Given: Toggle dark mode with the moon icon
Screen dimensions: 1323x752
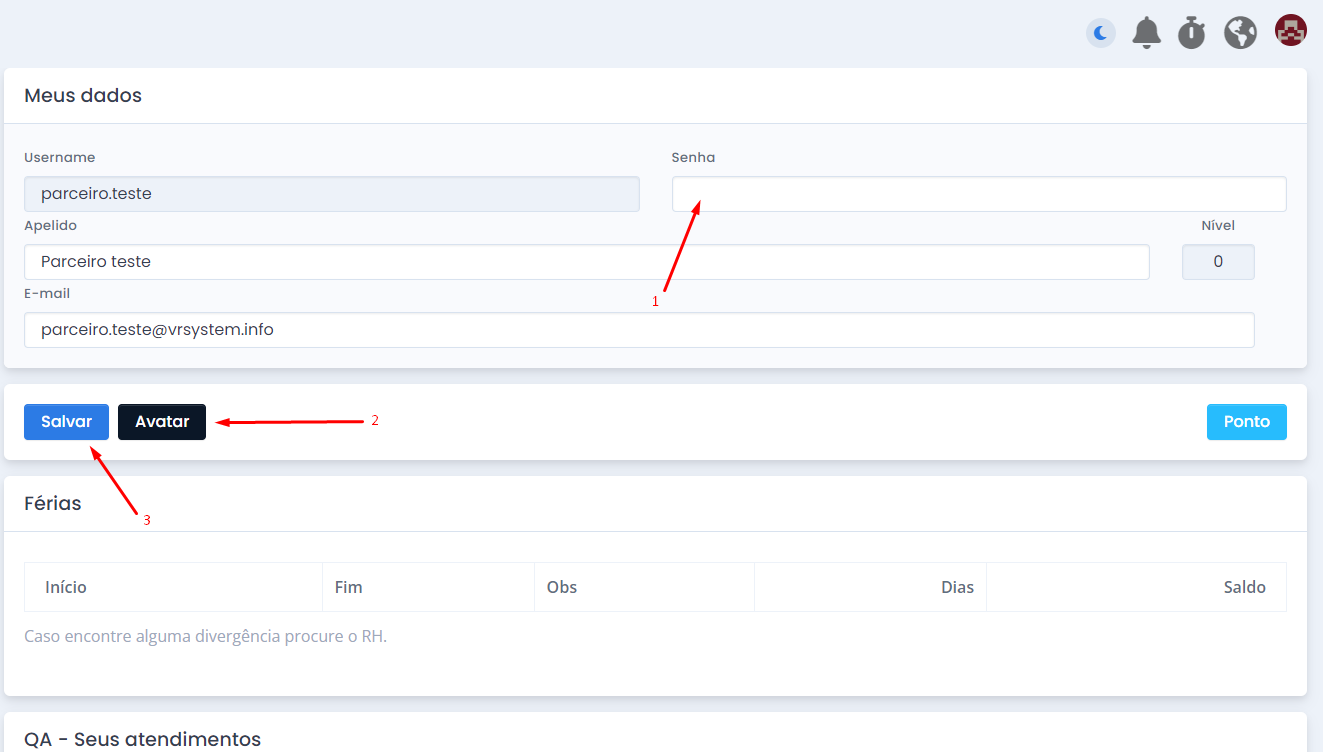Looking at the screenshot, I should coord(1101,33).
